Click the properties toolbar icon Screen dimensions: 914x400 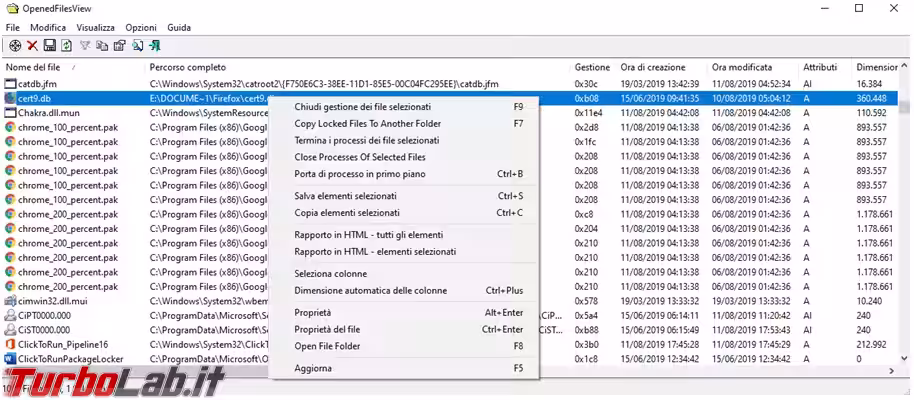coord(119,46)
